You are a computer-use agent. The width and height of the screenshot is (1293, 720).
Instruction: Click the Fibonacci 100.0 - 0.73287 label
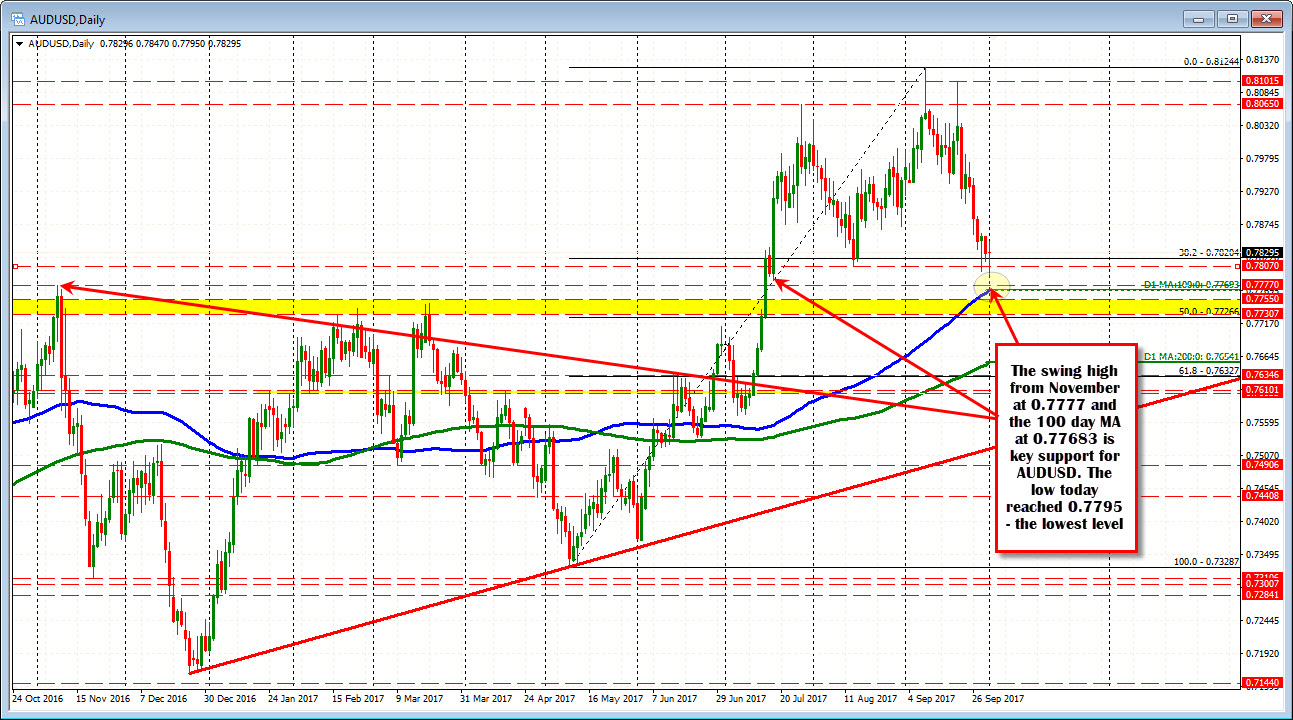[x=1207, y=562]
